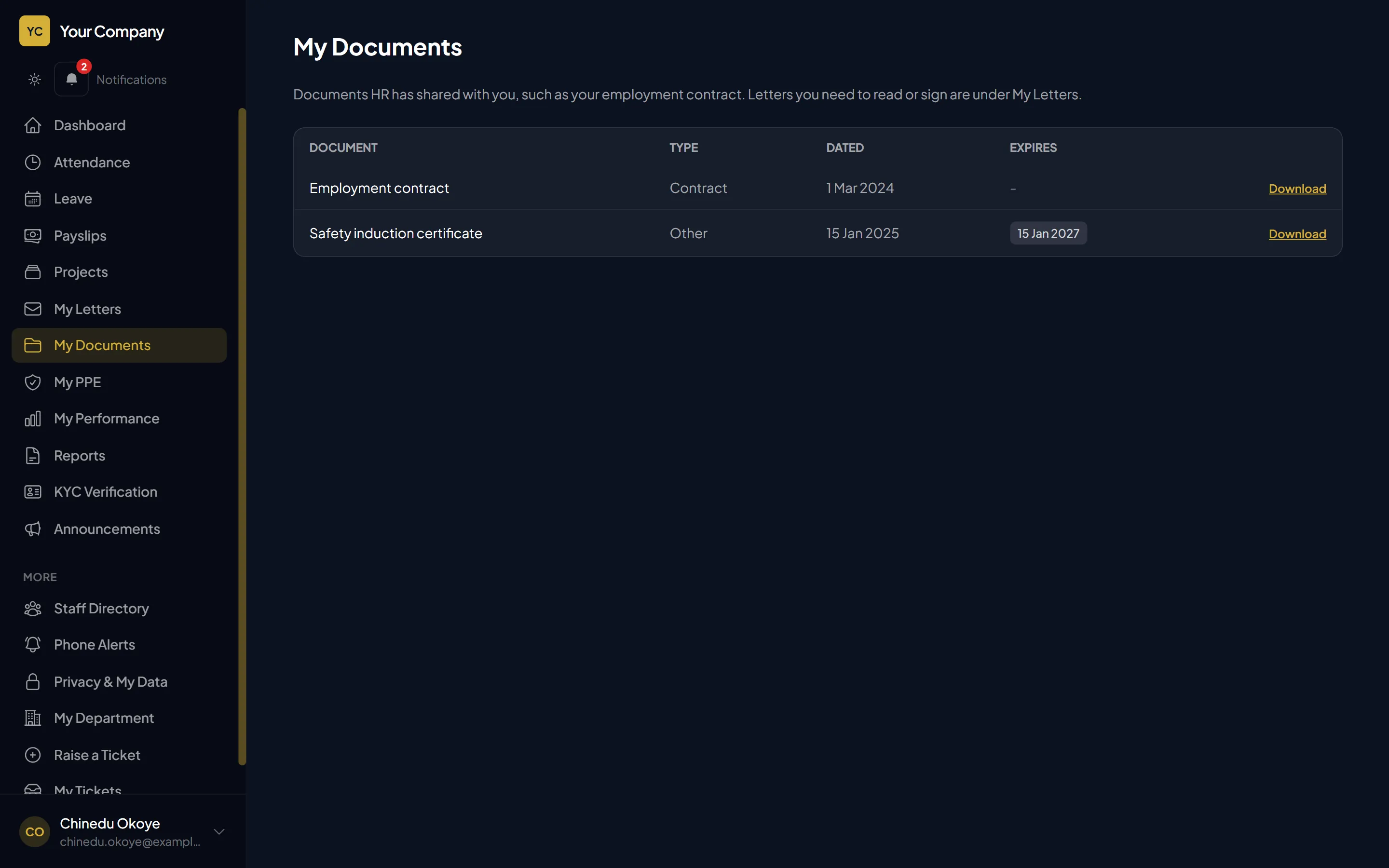
Task: Toggle the light/dark theme sun icon
Action: (34, 79)
